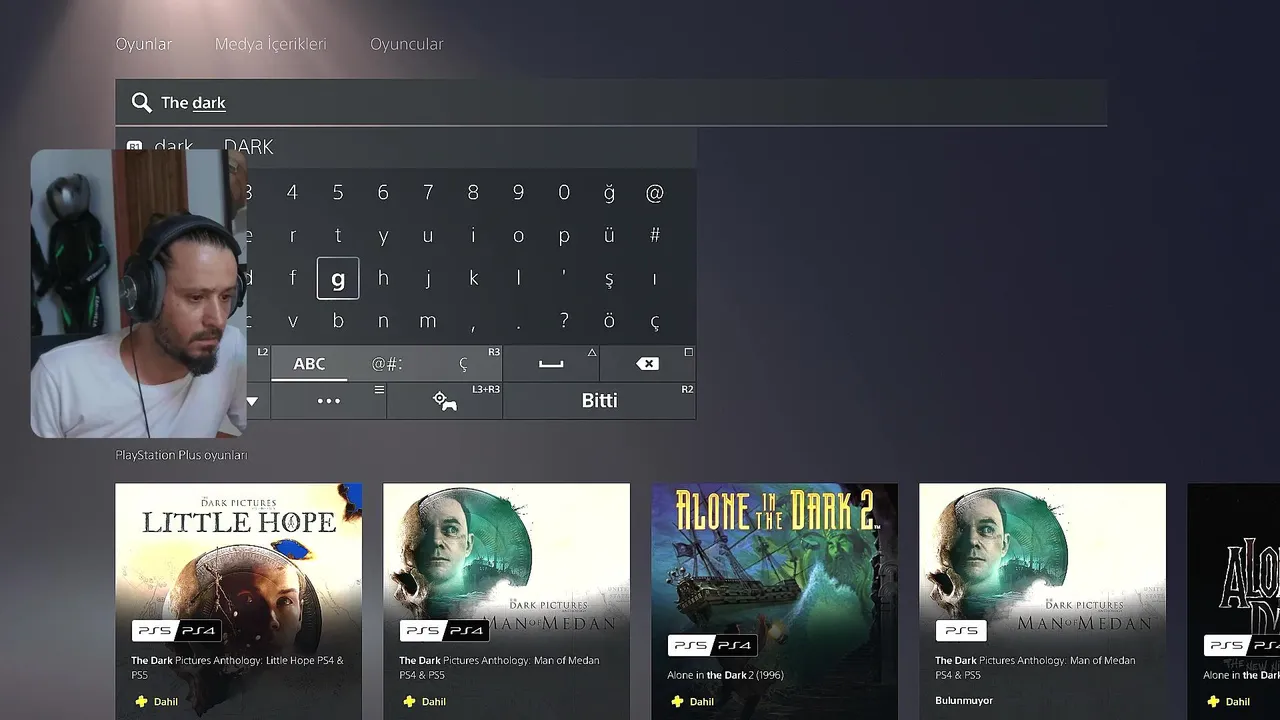Tap the ğ letter key

pos(609,193)
